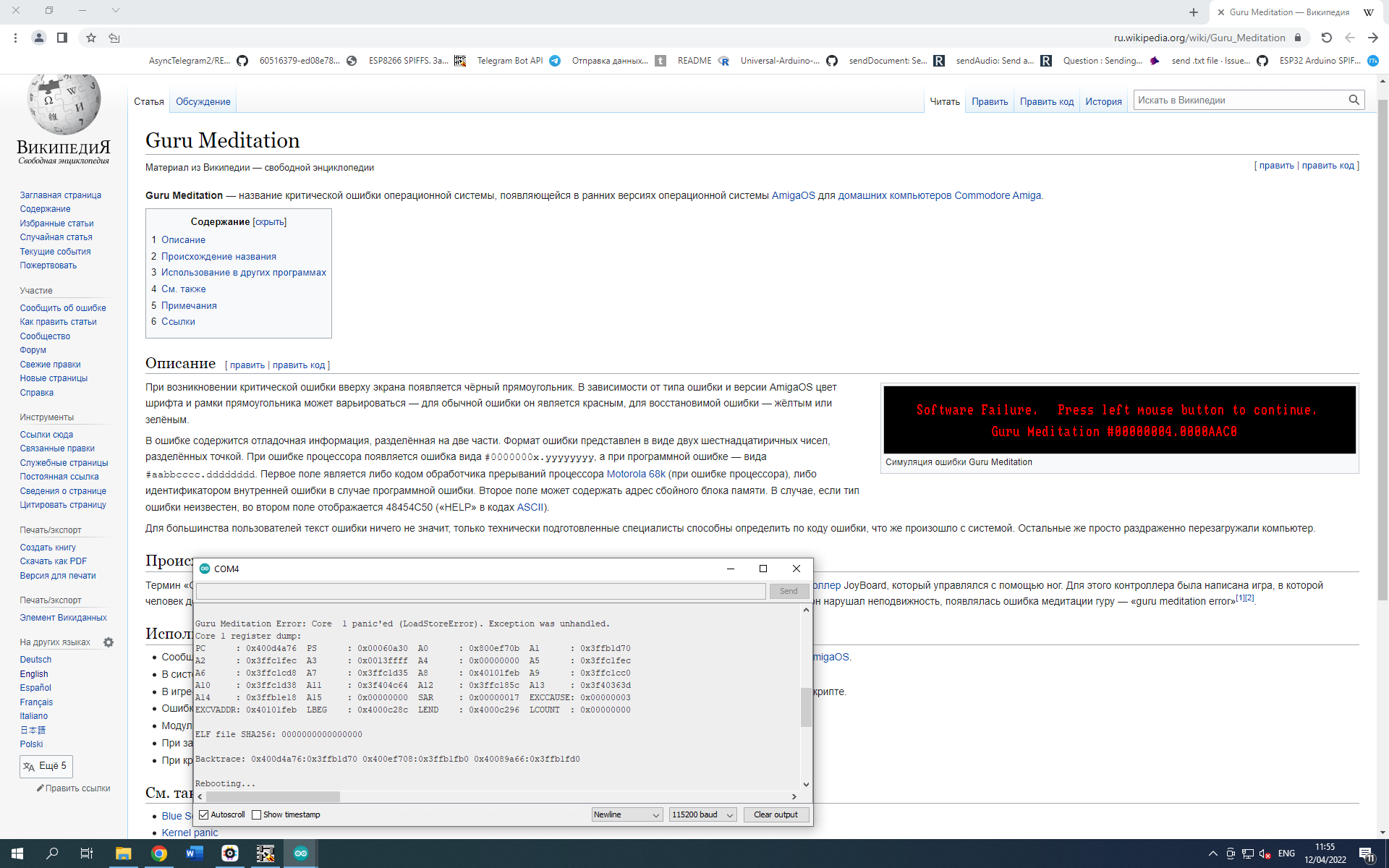The image size is (1389, 868).
Task: Open Chrome from the taskbar
Action: click(158, 854)
